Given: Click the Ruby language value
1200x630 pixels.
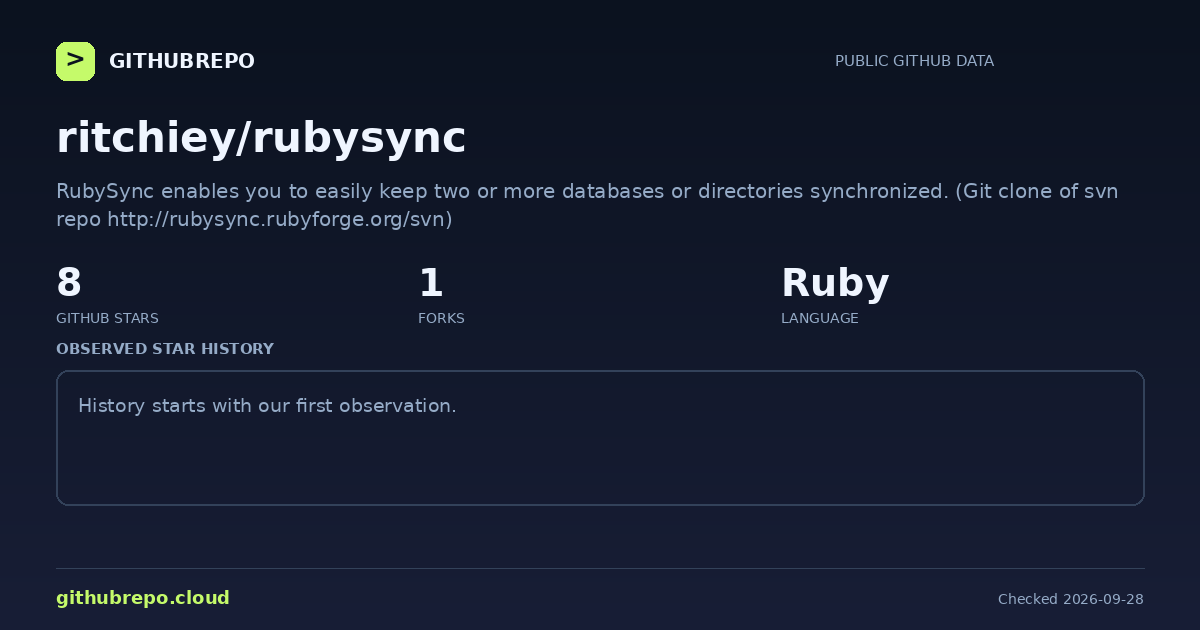Looking at the screenshot, I should 835,284.
